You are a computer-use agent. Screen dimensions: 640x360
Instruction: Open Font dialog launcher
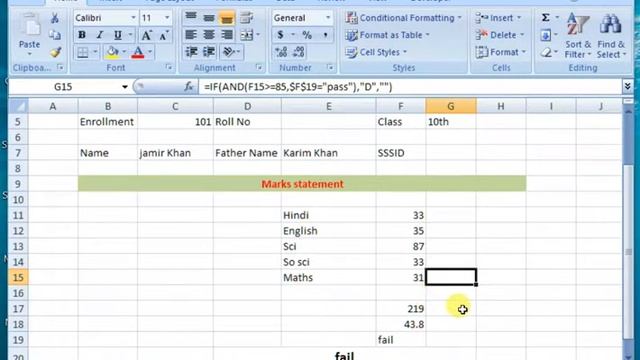tap(169, 67)
